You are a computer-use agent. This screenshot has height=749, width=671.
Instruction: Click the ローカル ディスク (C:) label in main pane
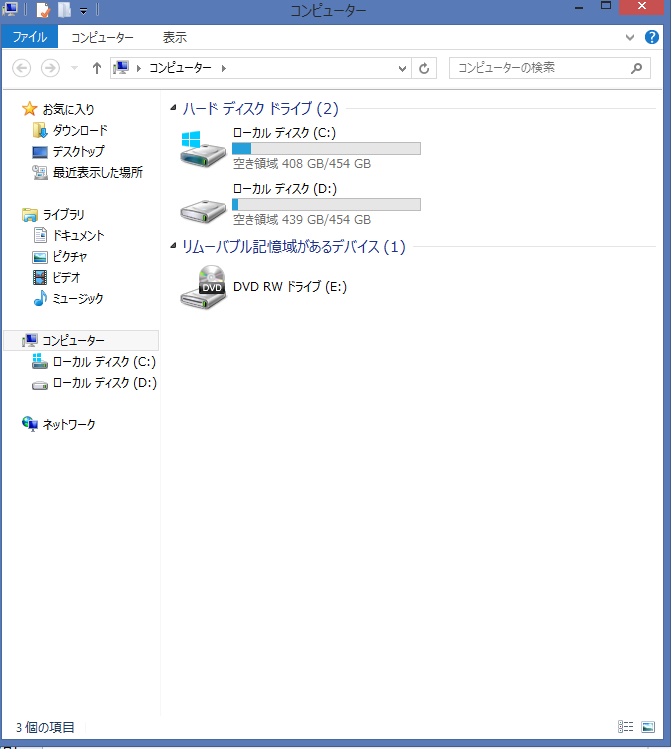(x=284, y=133)
